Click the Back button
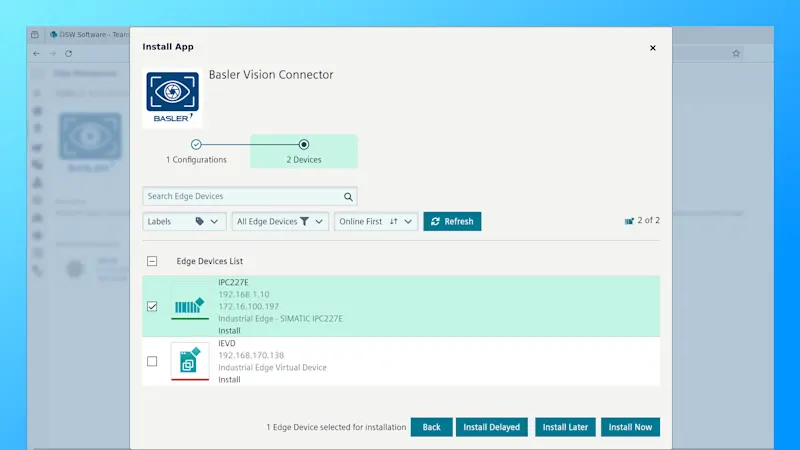 click(x=431, y=427)
